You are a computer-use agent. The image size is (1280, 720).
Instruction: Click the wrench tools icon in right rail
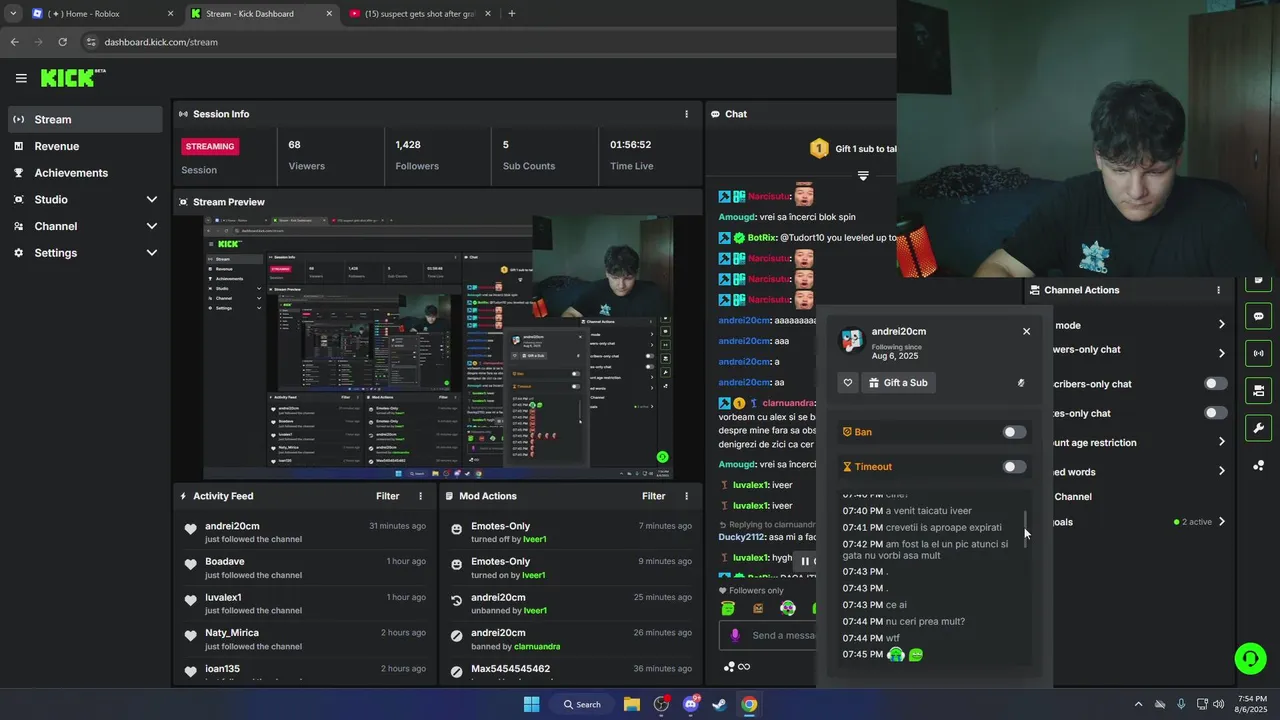pos(1258,428)
